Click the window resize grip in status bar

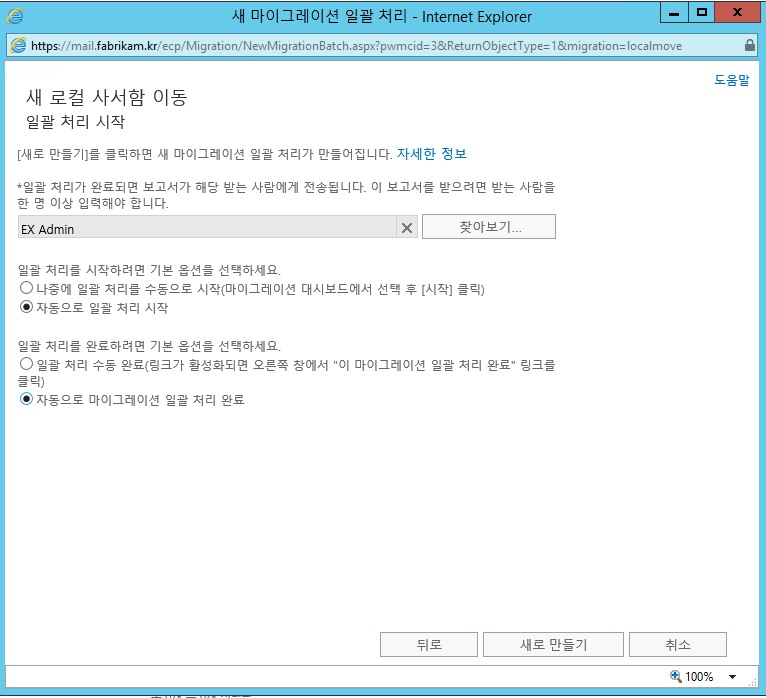click(x=753, y=682)
